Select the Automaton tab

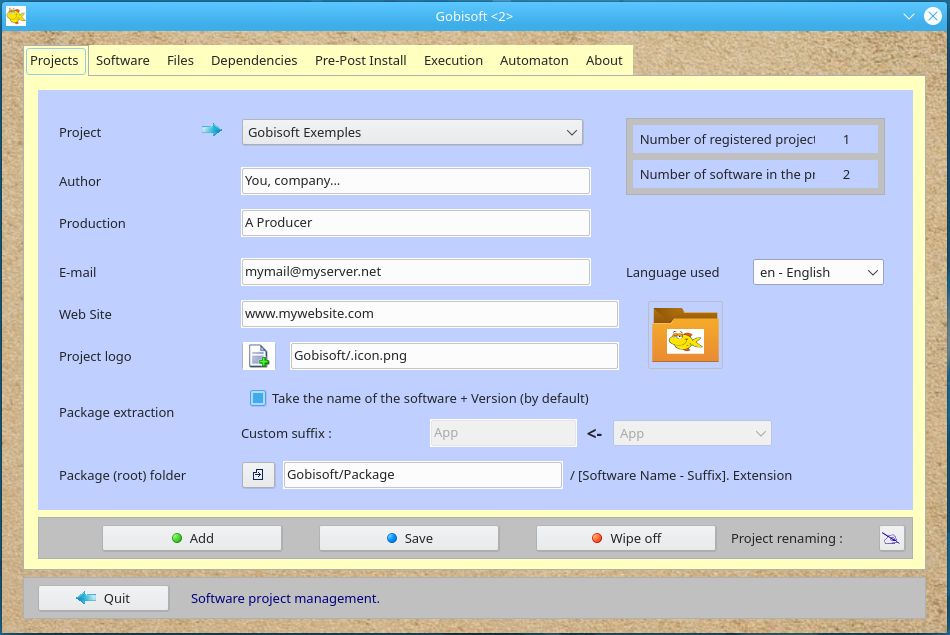(x=534, y=60)
